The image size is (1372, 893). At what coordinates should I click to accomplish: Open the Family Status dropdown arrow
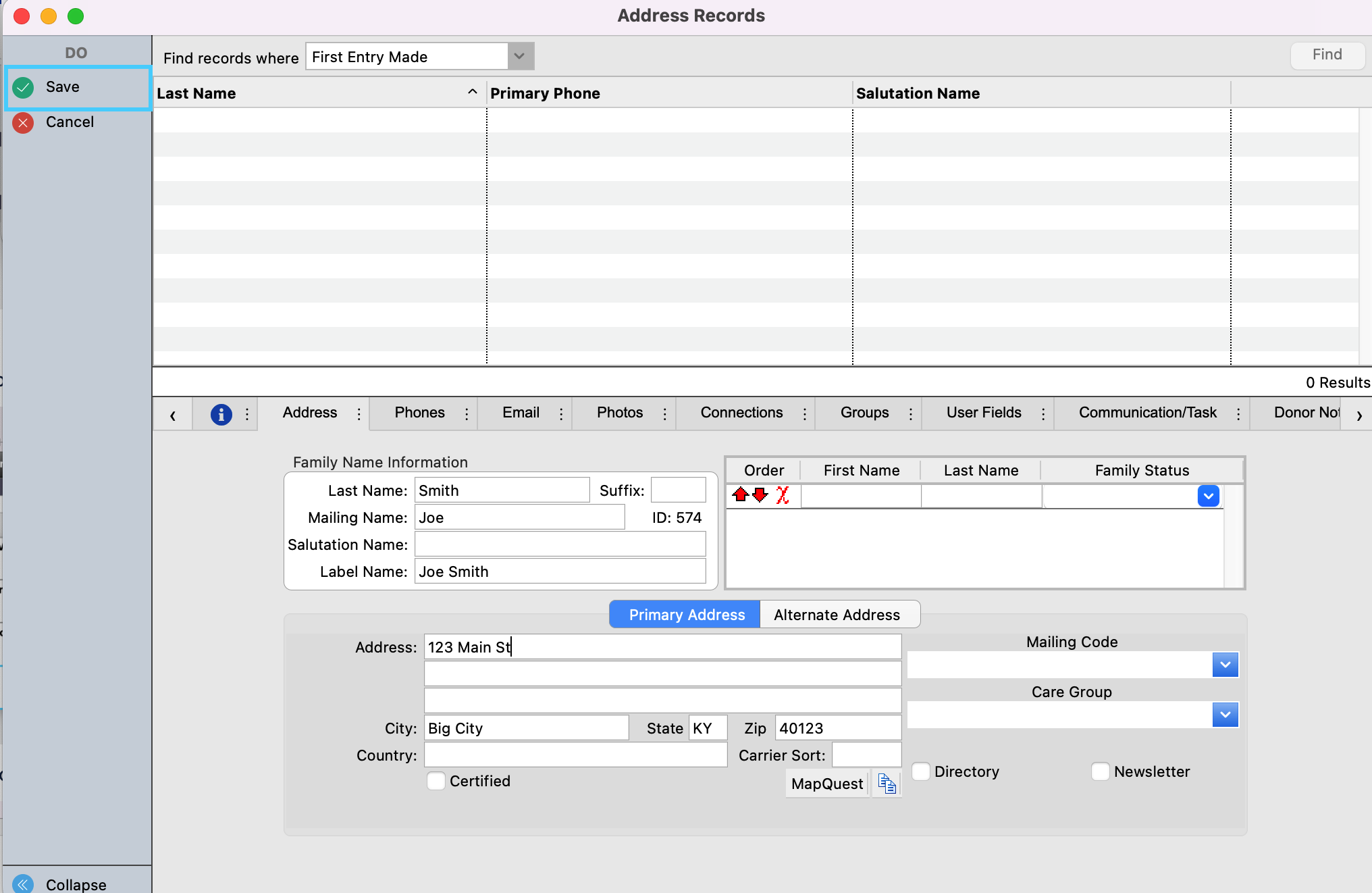point(1208,496)
